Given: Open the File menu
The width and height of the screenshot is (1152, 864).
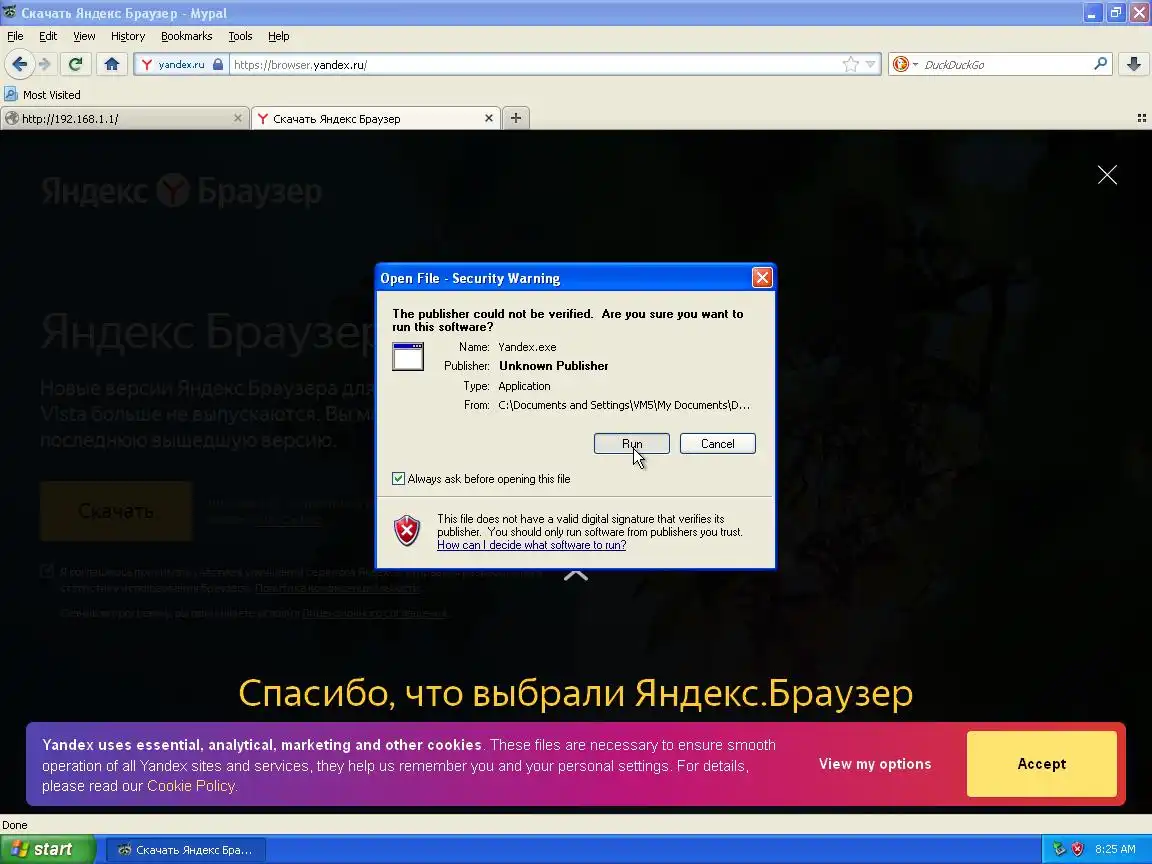Looking at the screenshot, I should pyautogui.click(x=15, y=36).
